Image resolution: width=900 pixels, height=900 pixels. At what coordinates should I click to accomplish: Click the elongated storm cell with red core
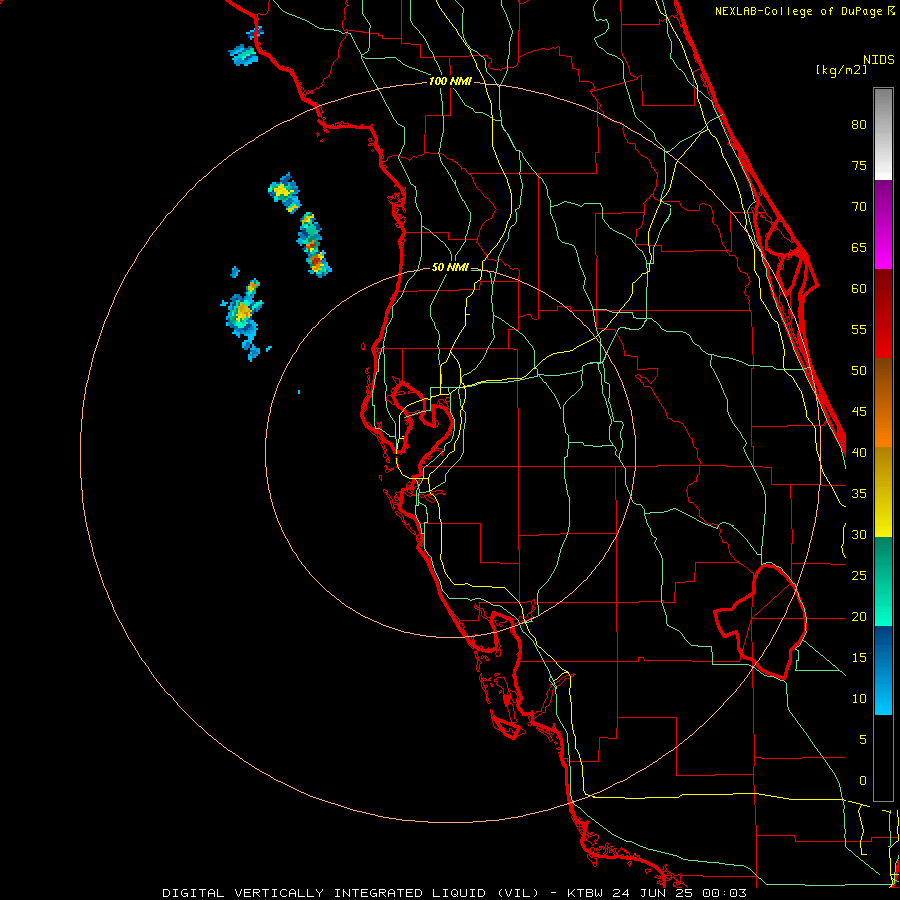[x=313, y=245]
